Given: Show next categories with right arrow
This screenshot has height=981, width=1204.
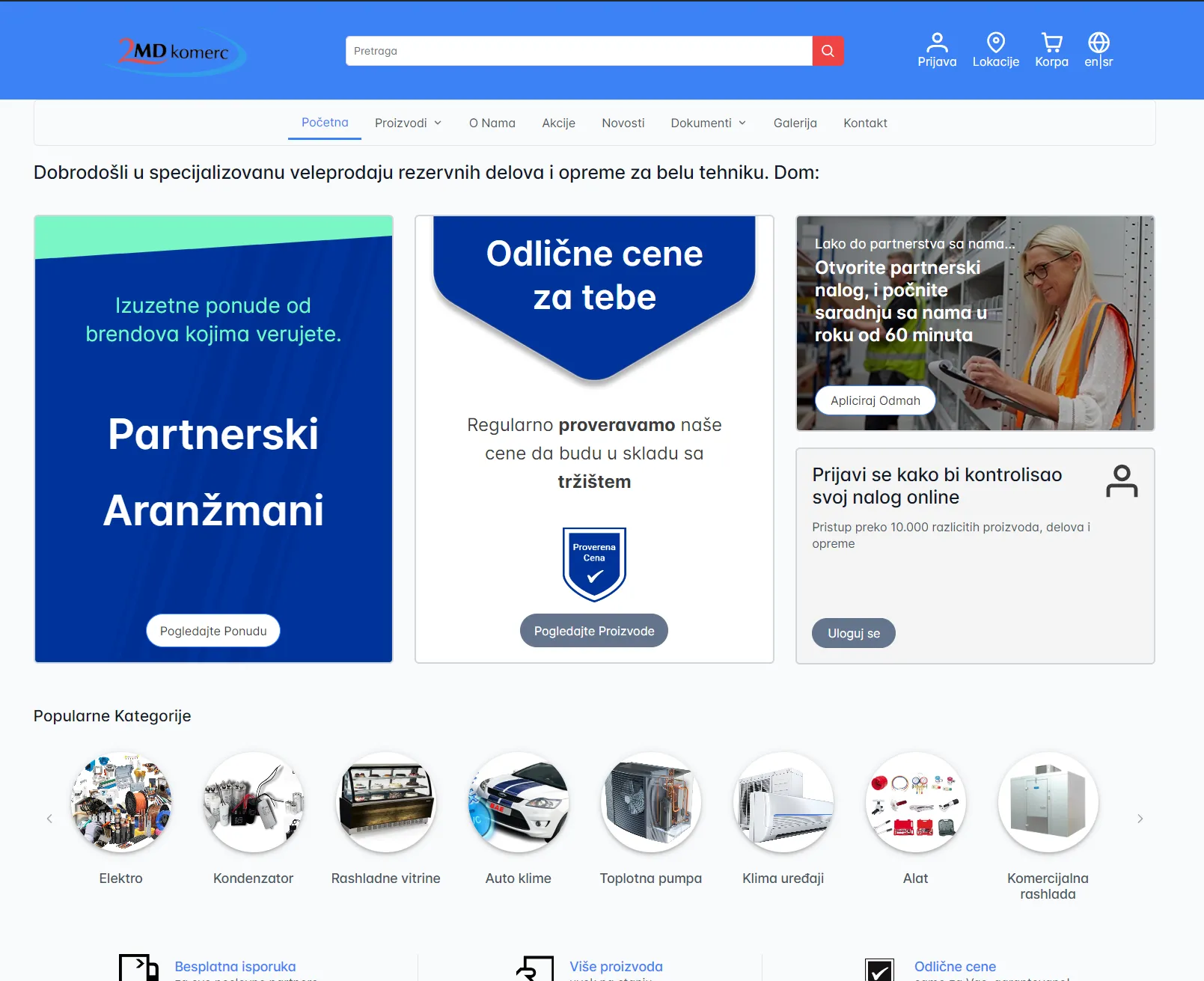Looking at the screenshot, I should 1140,819.
